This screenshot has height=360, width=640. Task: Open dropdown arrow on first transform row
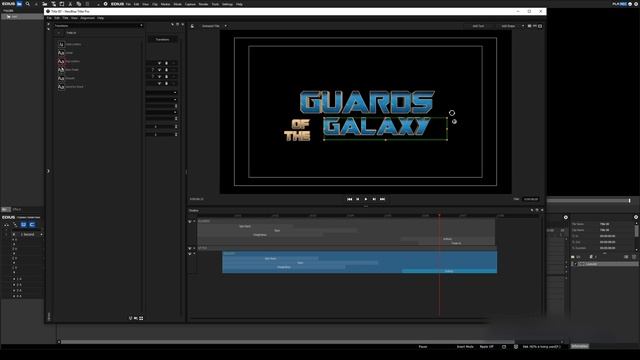click(160, 63)
